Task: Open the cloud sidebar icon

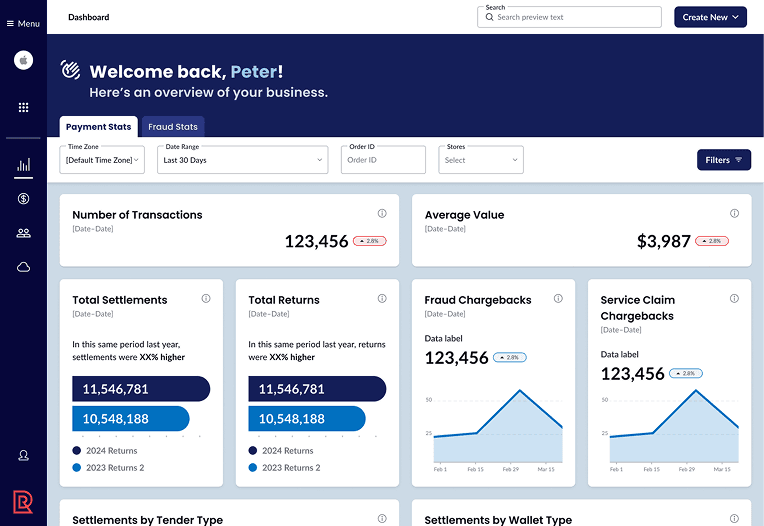Action: [23, 267]
